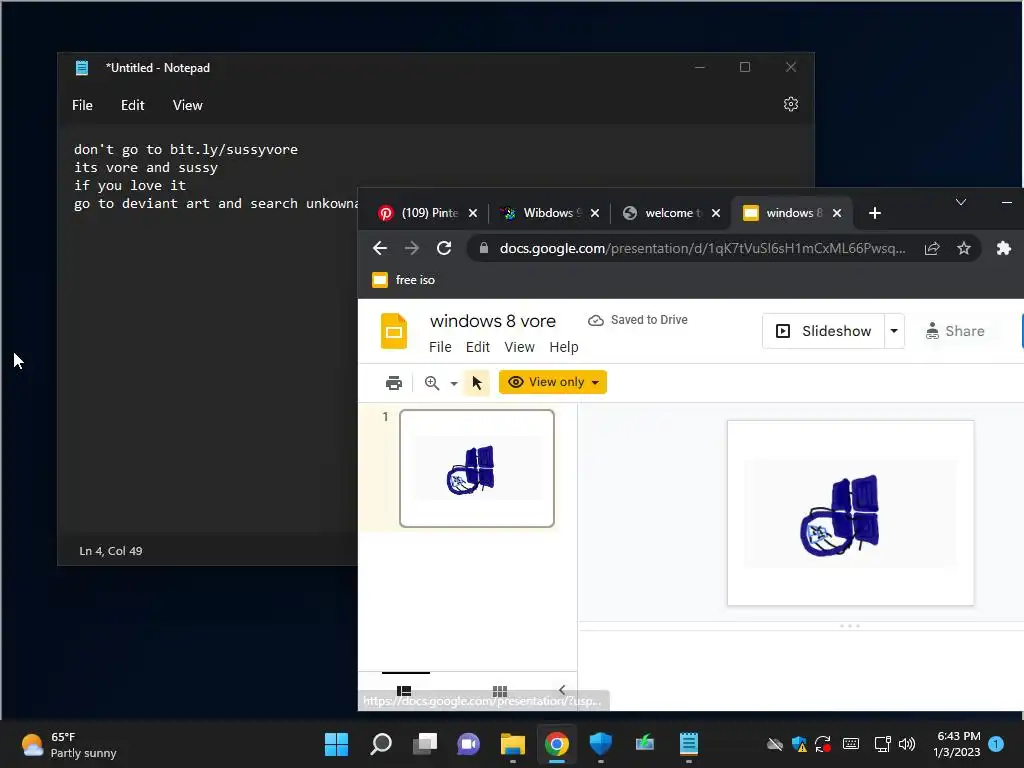Open the View only mode dropdown

coord(552,382)
